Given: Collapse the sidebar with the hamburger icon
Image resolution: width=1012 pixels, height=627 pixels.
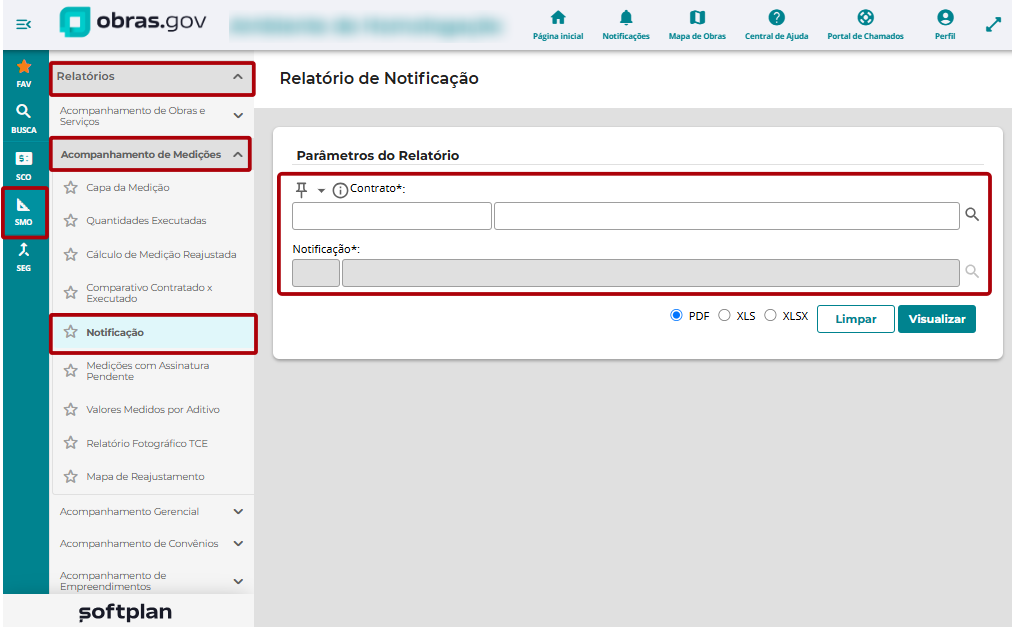Looking at the screenshot, I should [23, 25].
